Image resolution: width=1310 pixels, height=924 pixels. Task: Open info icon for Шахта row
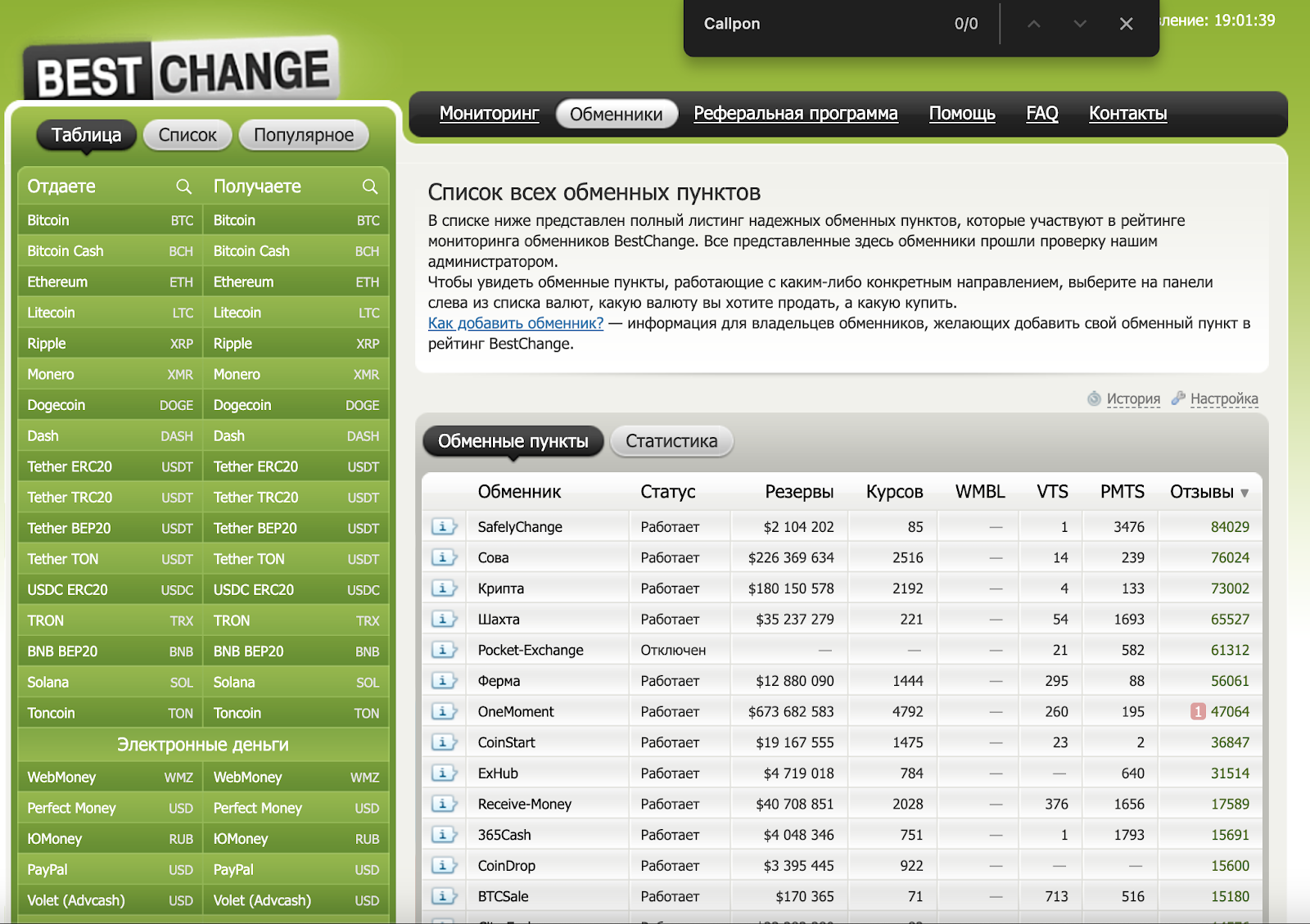click(444, 619)
